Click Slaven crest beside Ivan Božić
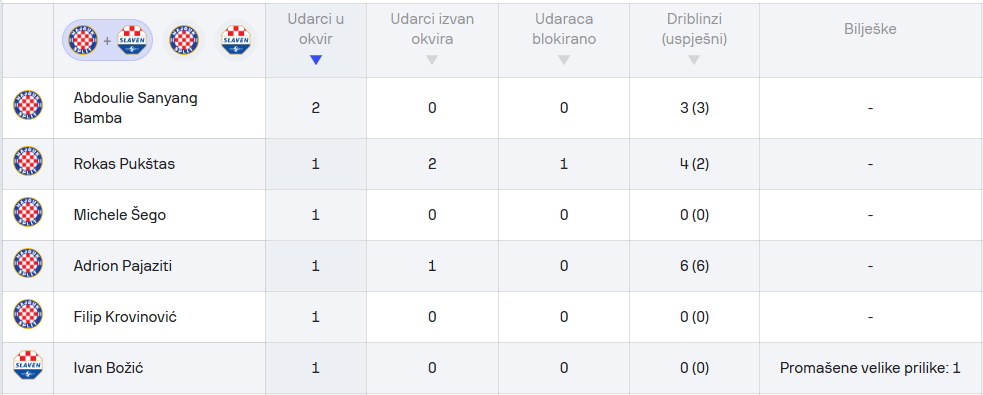This screenshot has width=983, height=395. pyautogui.click(x=28, y=365)
